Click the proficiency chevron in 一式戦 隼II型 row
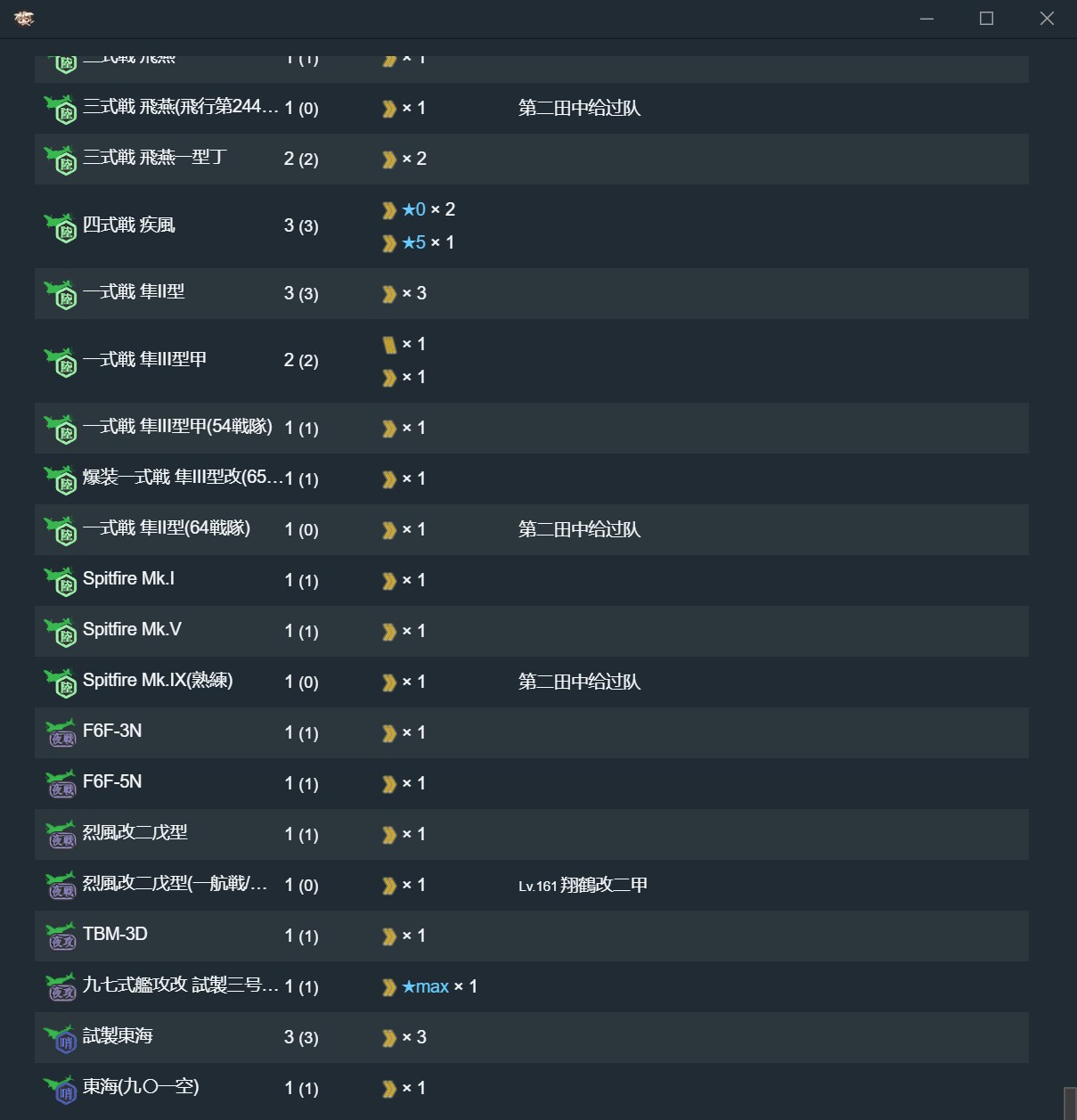 (x=389, y=294)
